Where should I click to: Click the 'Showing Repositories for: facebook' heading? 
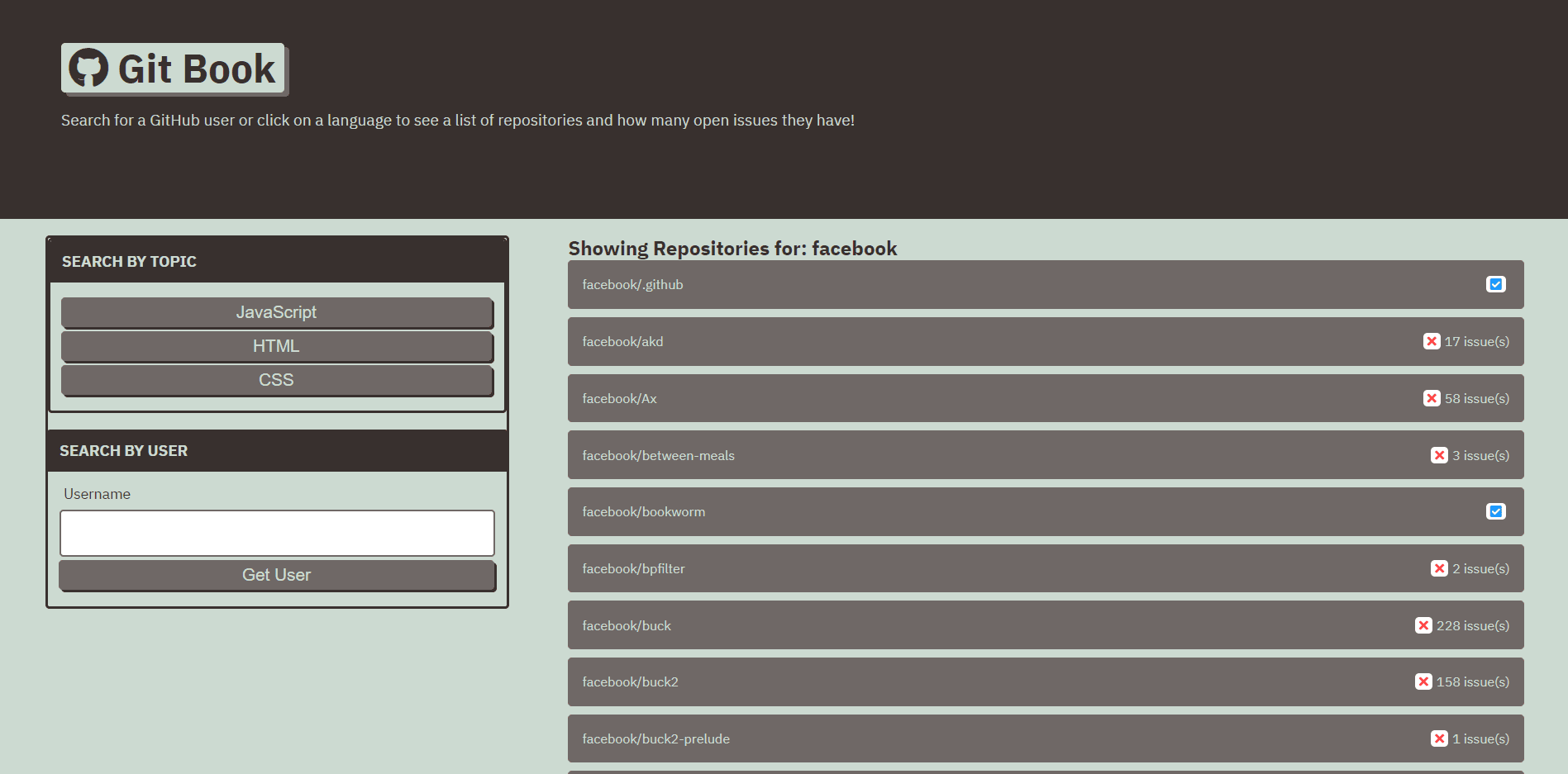tap(732, 249)
